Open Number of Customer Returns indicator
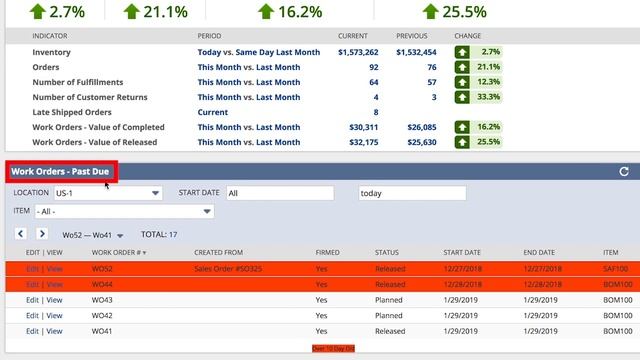Screen dimensions: 640x360 [x=90, y=97]
